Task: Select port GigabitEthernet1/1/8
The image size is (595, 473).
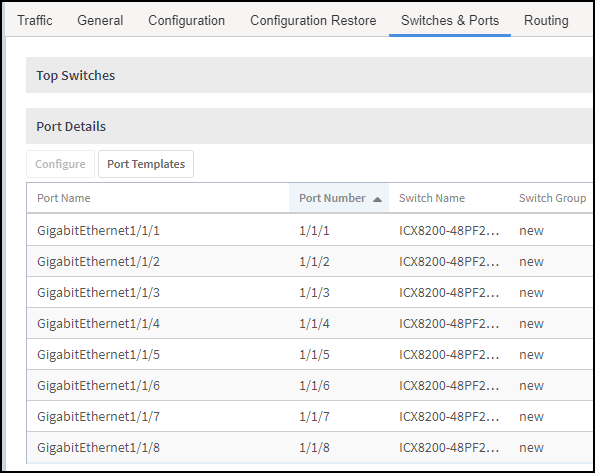Action: click(98, 448)
